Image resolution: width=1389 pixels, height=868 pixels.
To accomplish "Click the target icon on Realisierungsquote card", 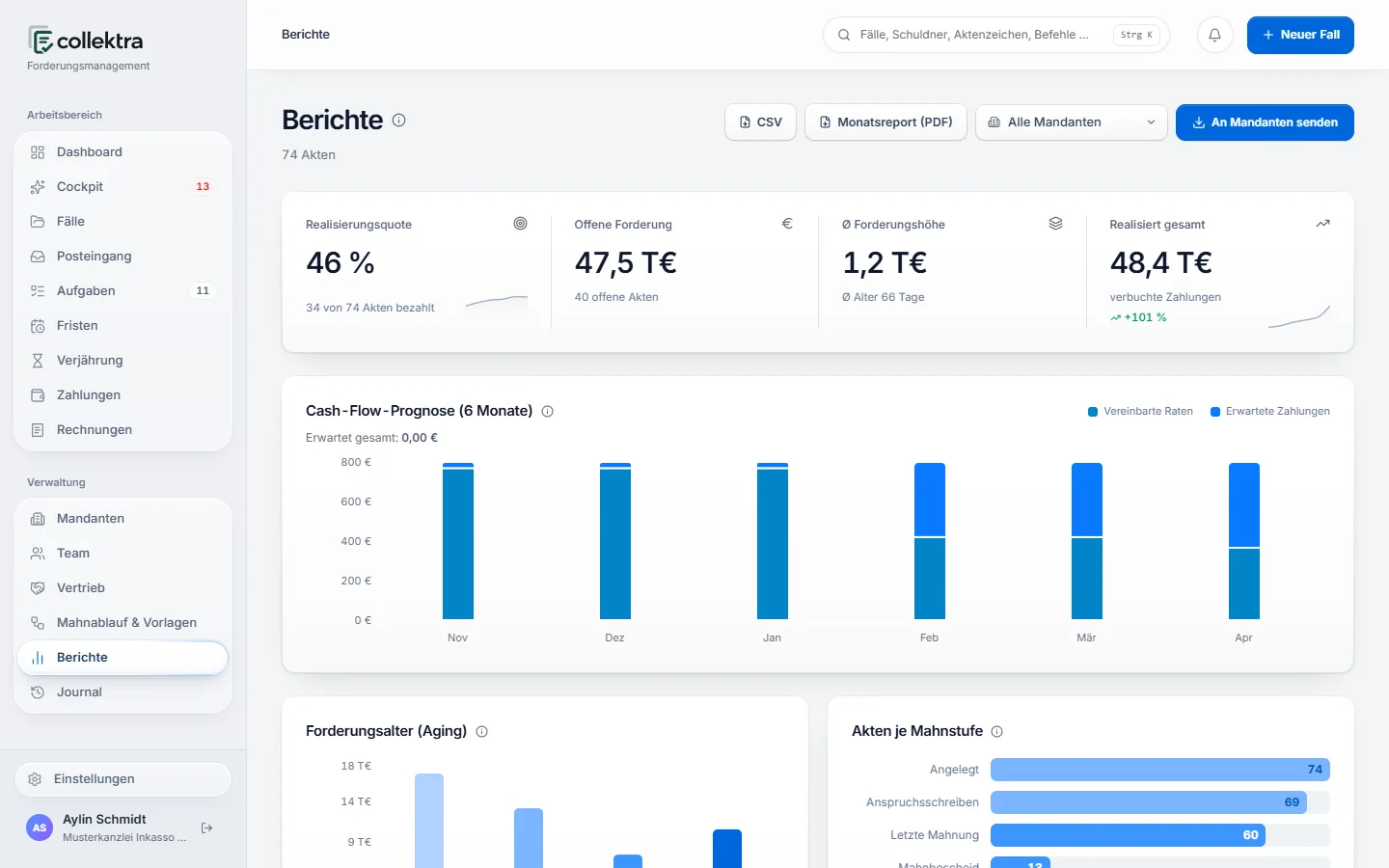I will point(521,224).
